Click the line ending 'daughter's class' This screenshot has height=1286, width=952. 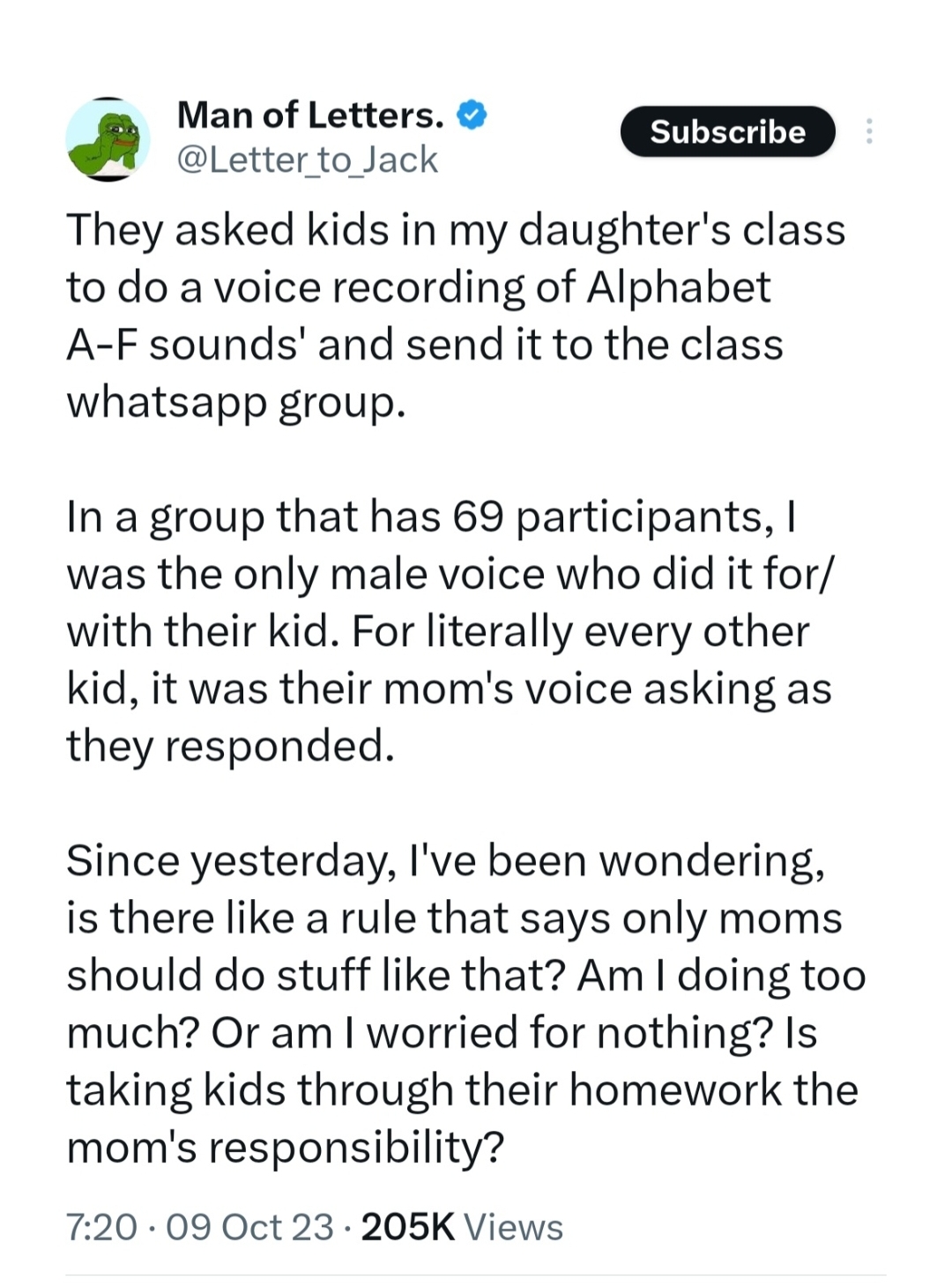coord(456,231)
